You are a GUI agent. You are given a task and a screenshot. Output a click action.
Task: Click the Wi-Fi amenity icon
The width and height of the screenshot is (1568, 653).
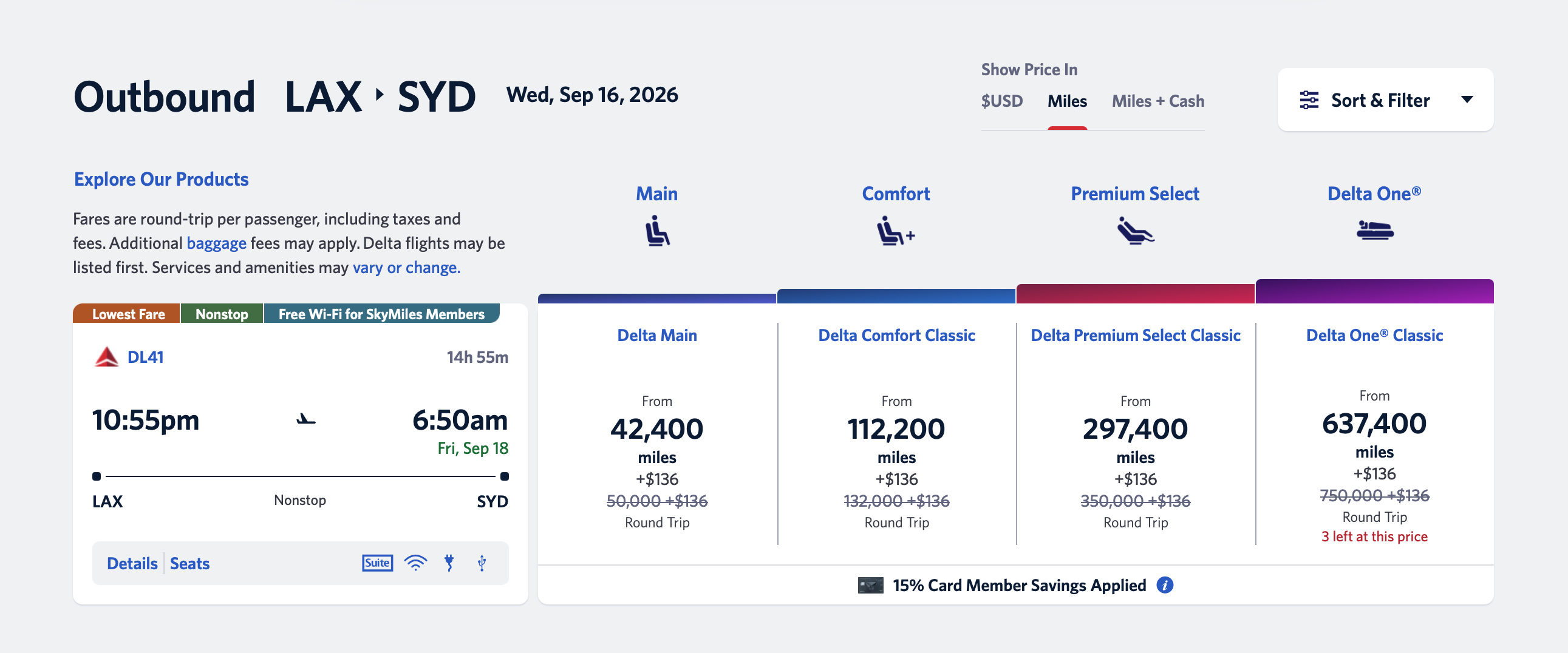(x=416, y=563)
